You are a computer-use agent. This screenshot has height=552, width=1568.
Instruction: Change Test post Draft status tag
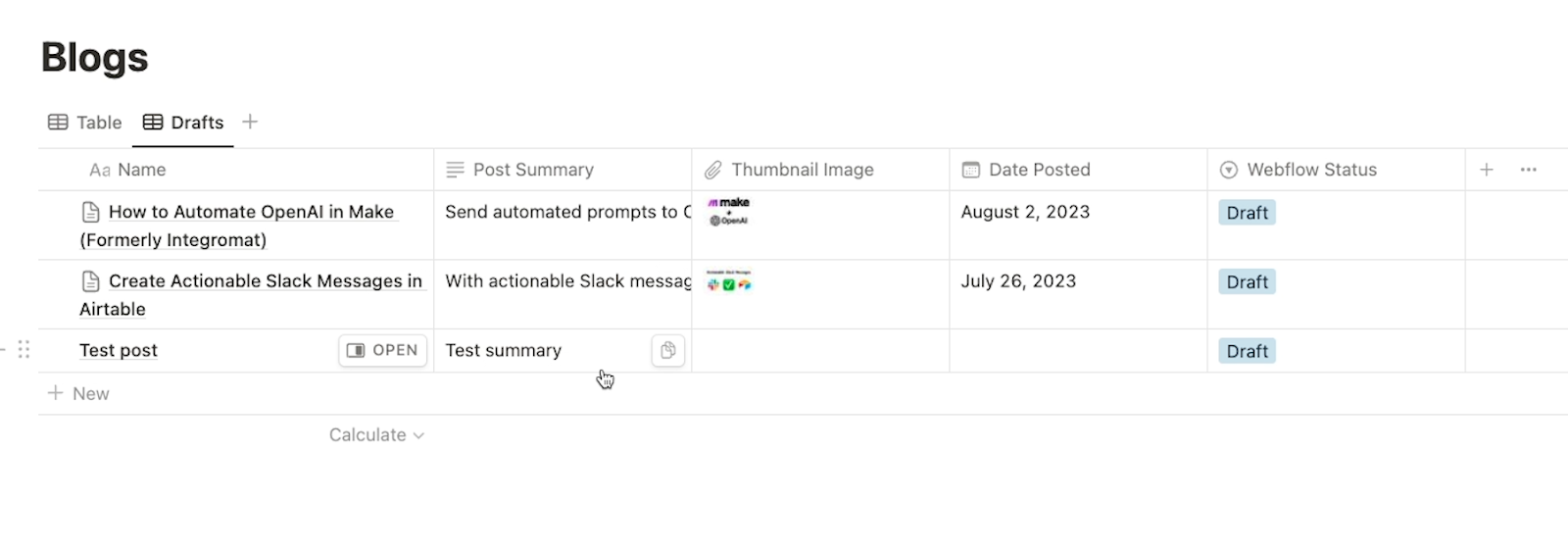pyautogui.click(x=1247, y=351)
